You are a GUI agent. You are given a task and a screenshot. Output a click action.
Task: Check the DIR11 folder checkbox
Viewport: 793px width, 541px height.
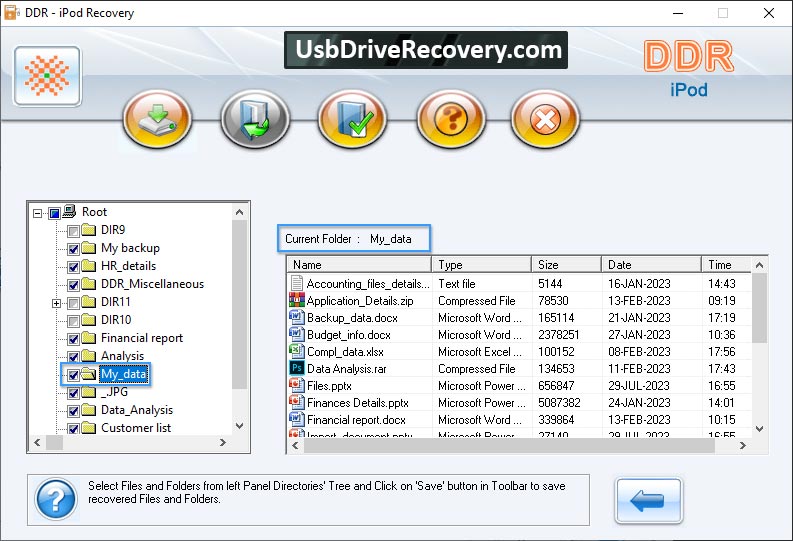tap(73, 303)
